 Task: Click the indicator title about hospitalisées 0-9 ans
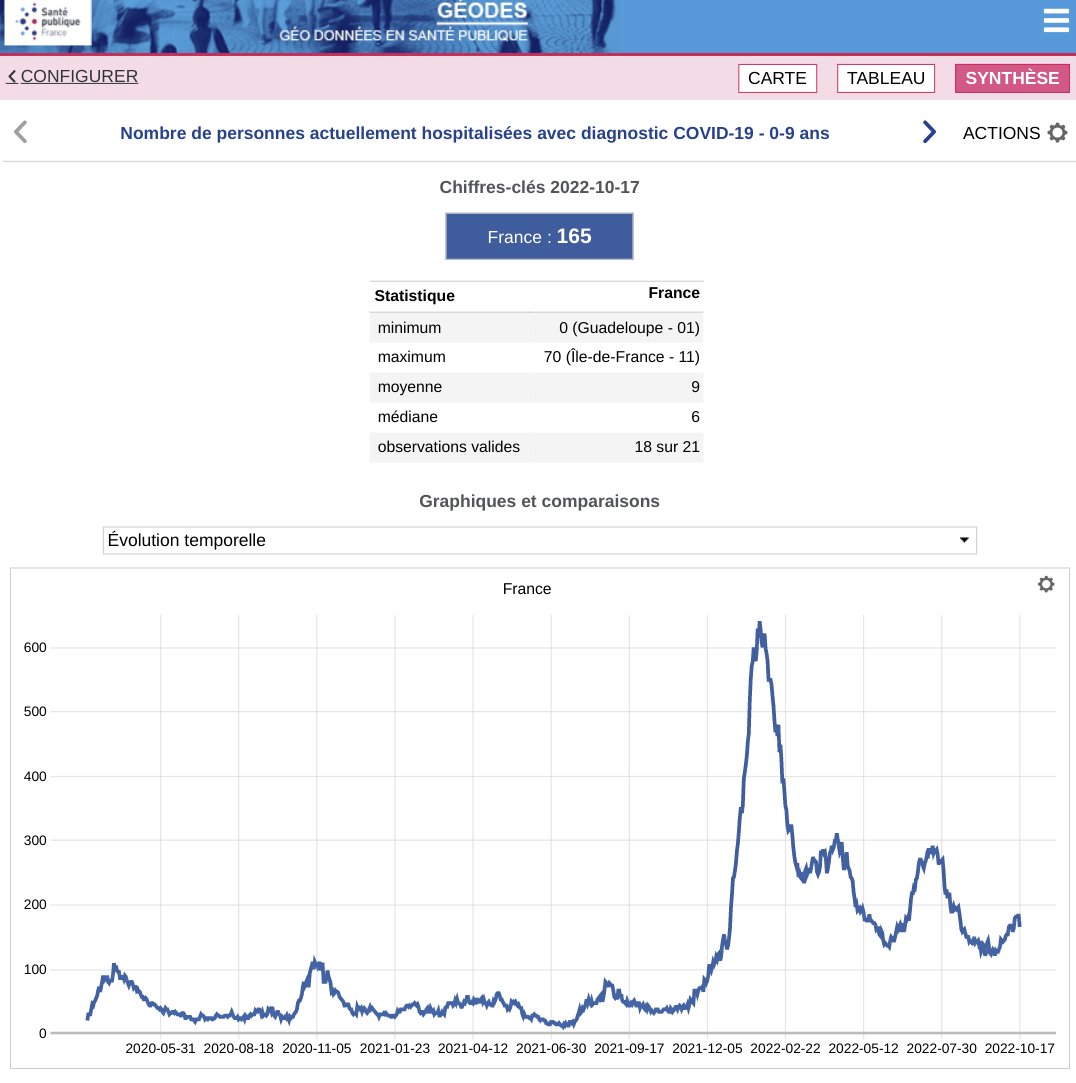pos(474,133)
